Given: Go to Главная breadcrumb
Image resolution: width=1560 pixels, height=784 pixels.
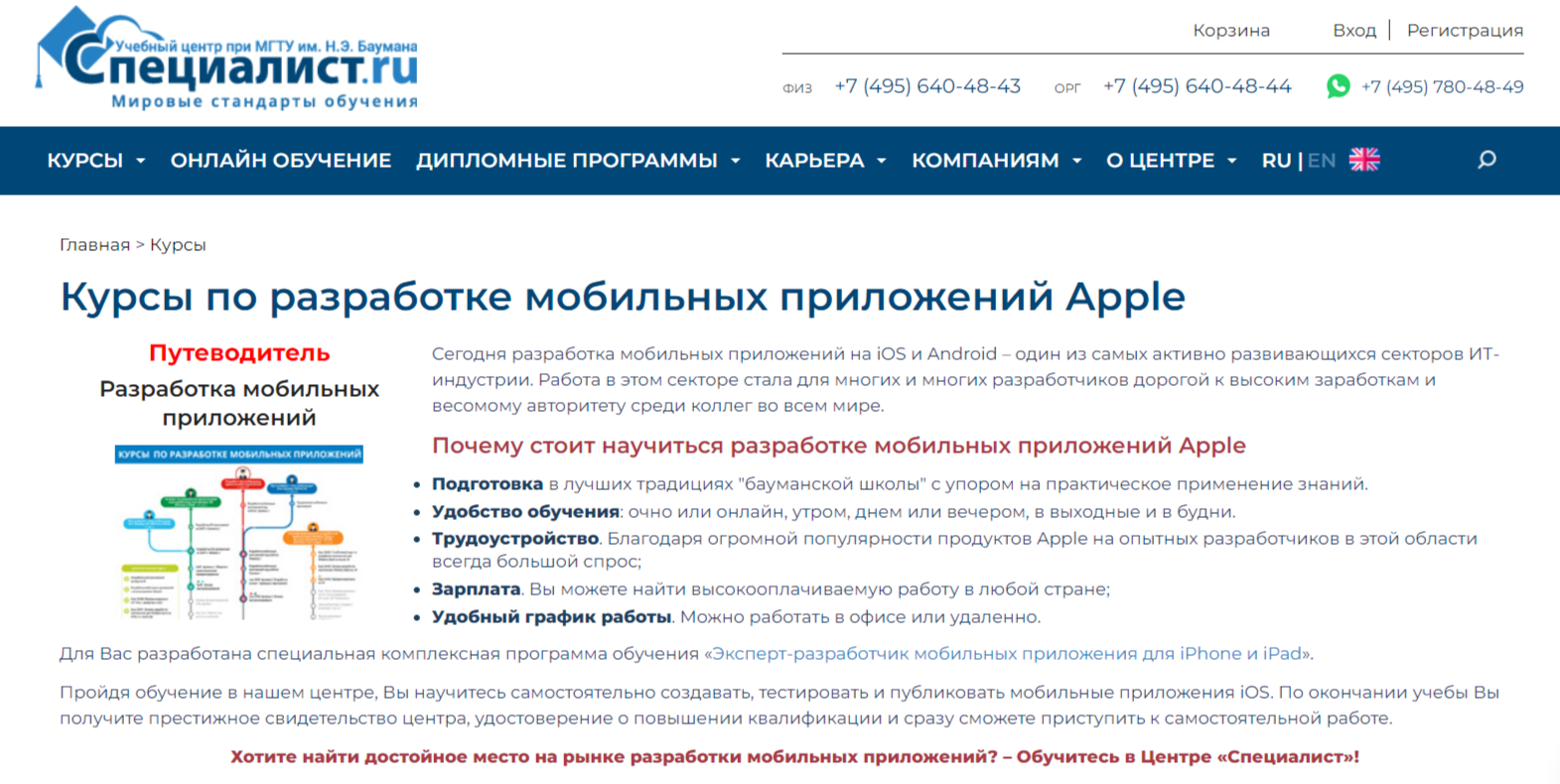Looking at the screenshot, I should coord(94,245).
